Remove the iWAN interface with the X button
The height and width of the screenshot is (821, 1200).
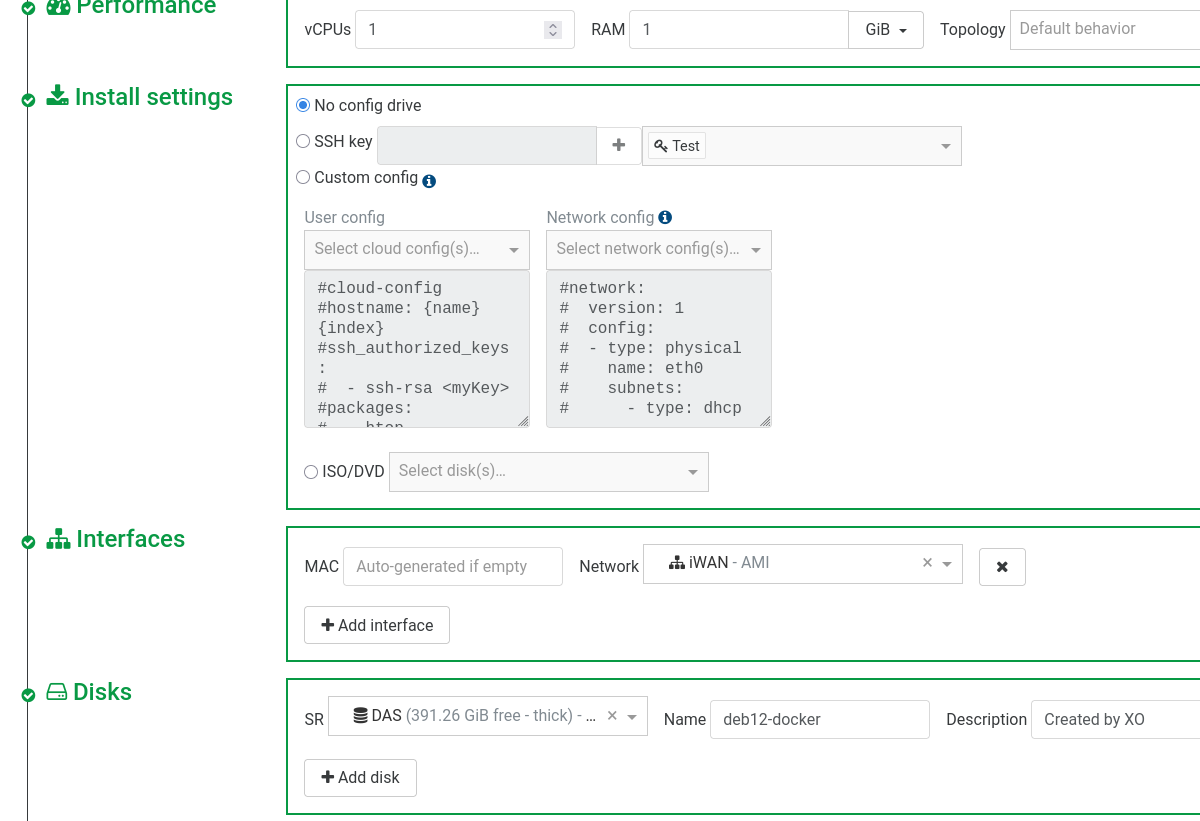click(1002, 567)
